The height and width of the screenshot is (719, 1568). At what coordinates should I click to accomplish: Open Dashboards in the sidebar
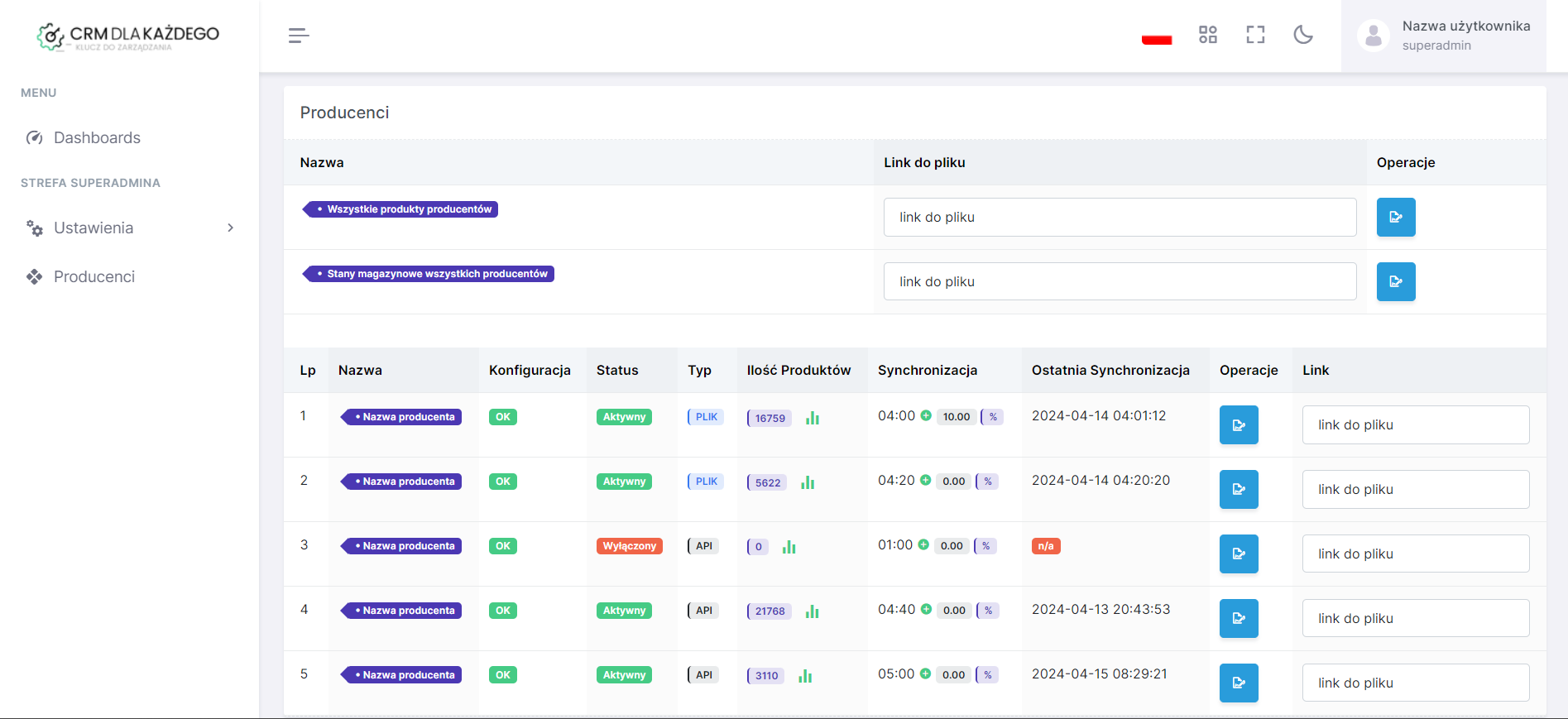pos(97,138)
